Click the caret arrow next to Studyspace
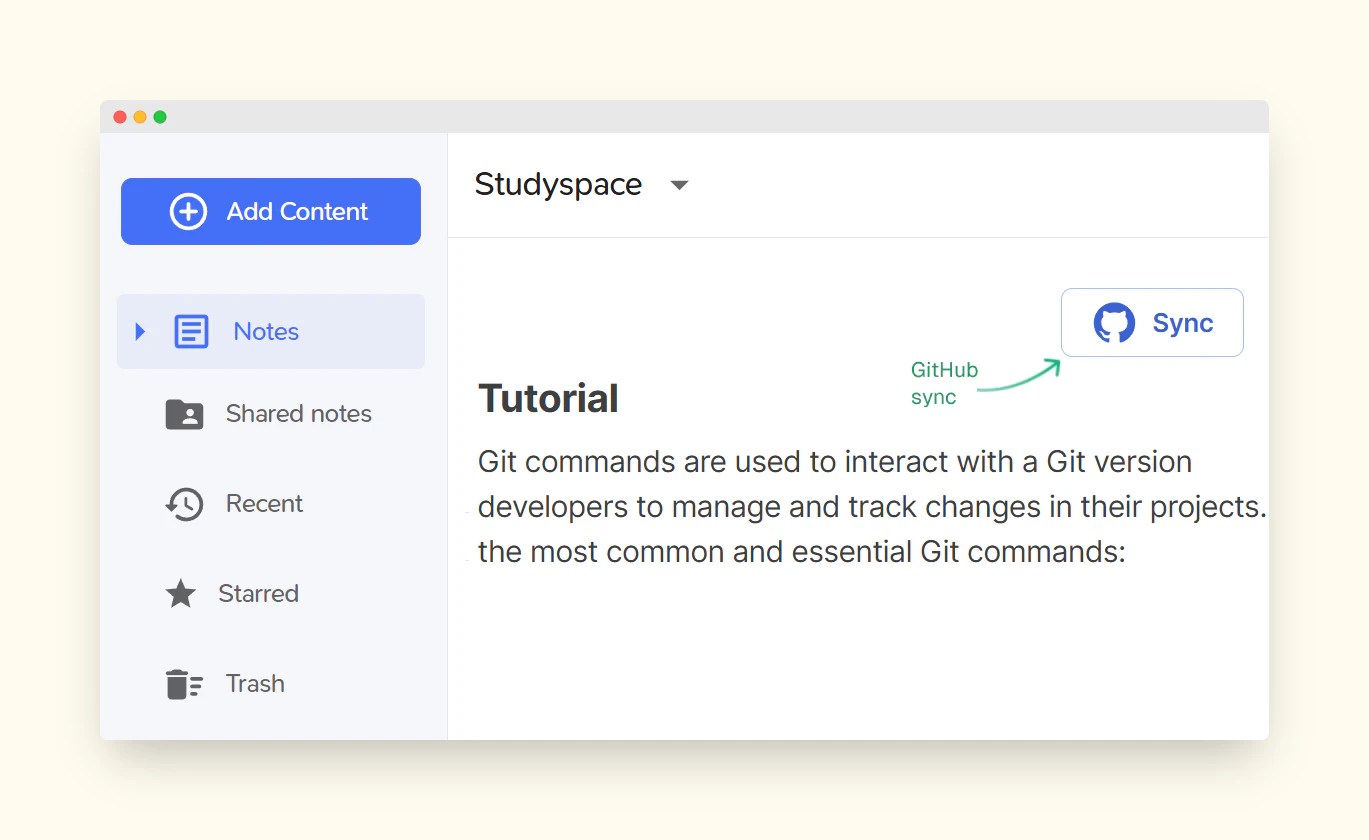 [x=679, y=185]
